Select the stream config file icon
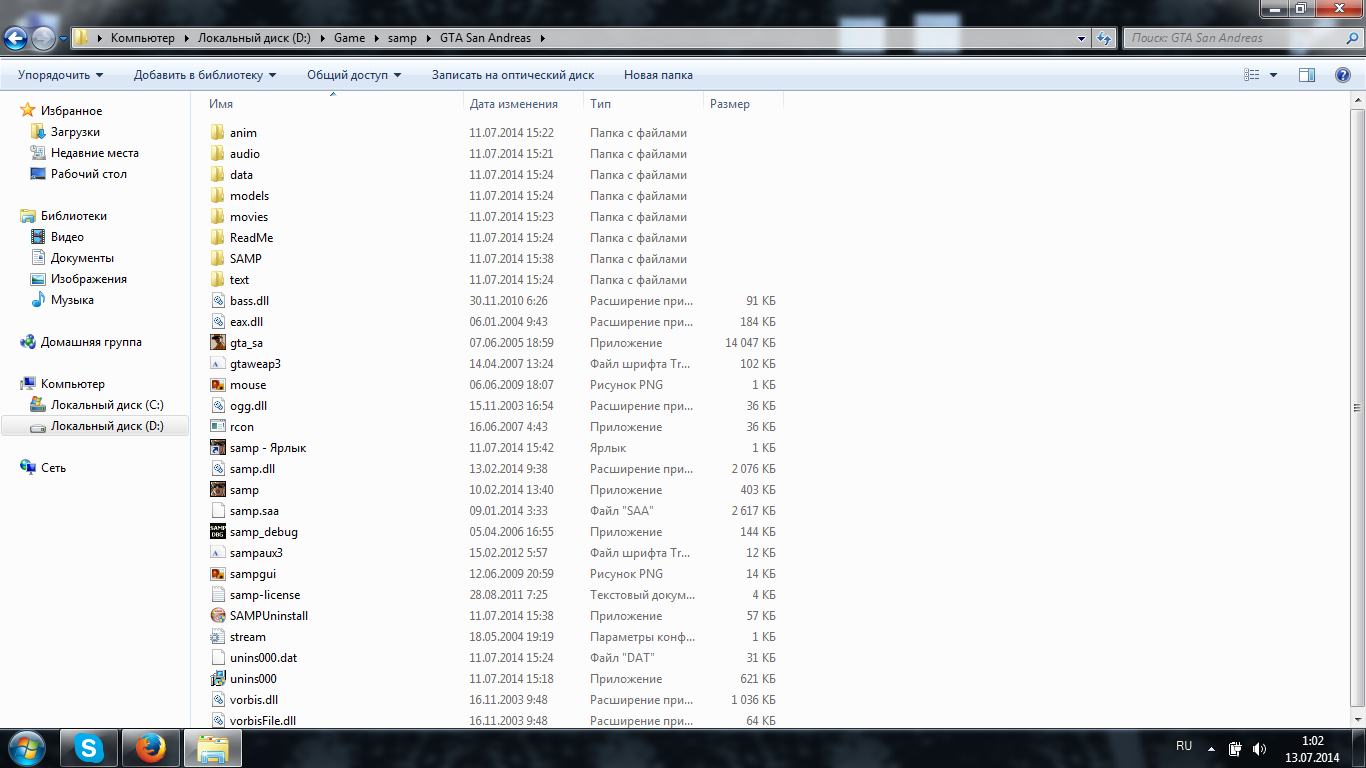1366x768 pixels. pos(218,637)
